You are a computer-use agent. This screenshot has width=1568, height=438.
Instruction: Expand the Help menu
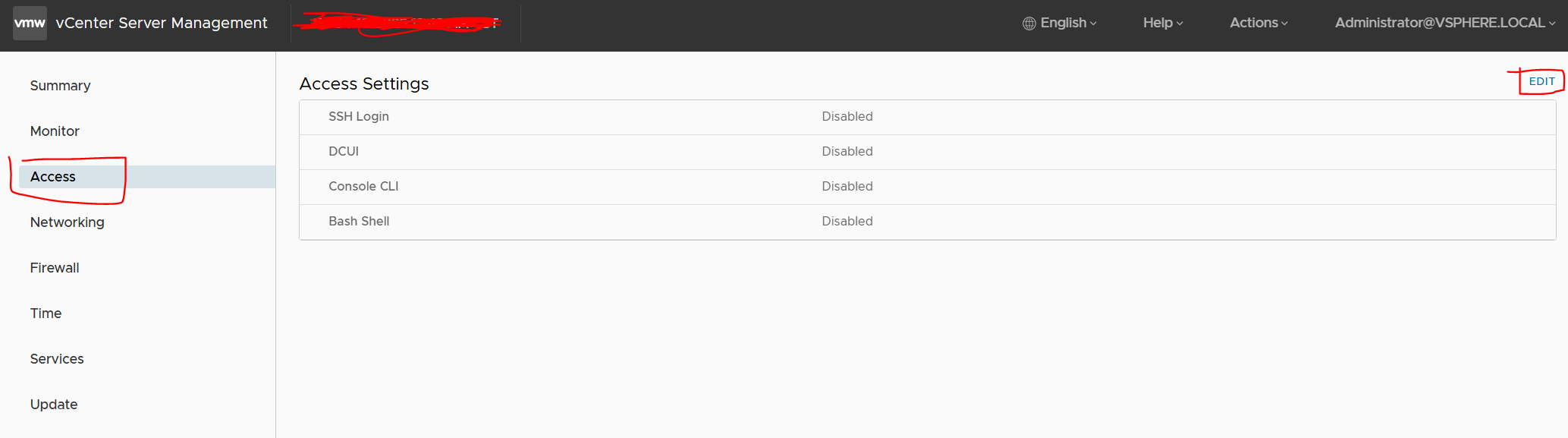tap(1162, 23)
